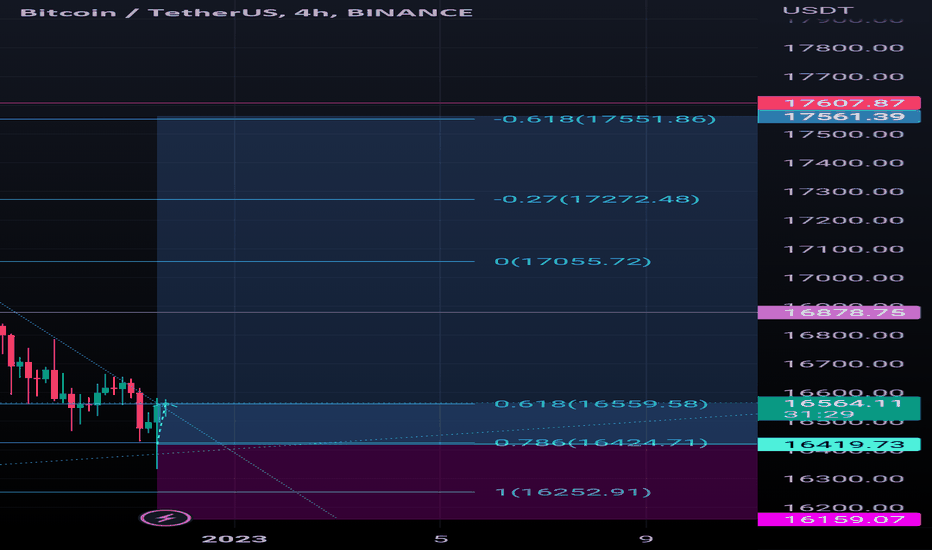Click the 16700.00 price axis tick
The image size is (932, 550).
[844, 364]
